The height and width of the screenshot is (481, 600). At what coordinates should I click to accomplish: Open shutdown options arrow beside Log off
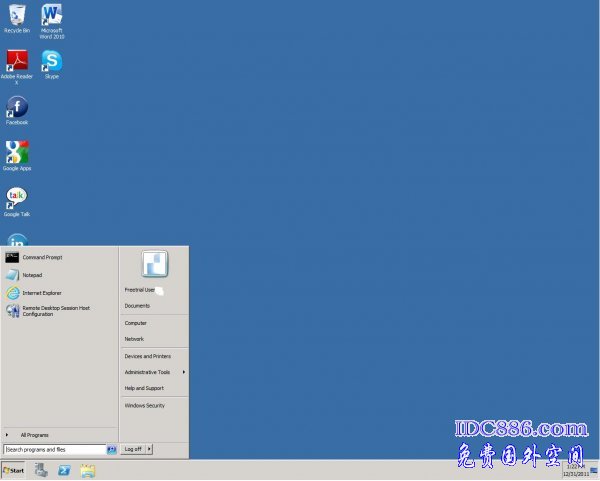pos(149,449)
